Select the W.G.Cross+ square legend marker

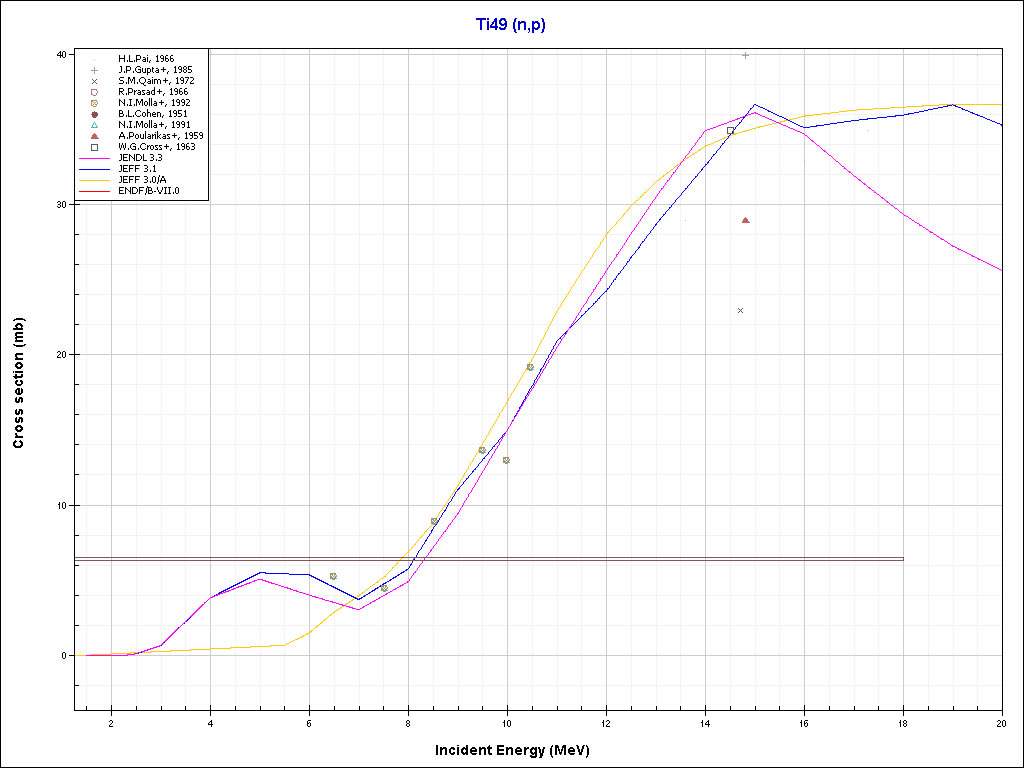[x=94, y=147]
